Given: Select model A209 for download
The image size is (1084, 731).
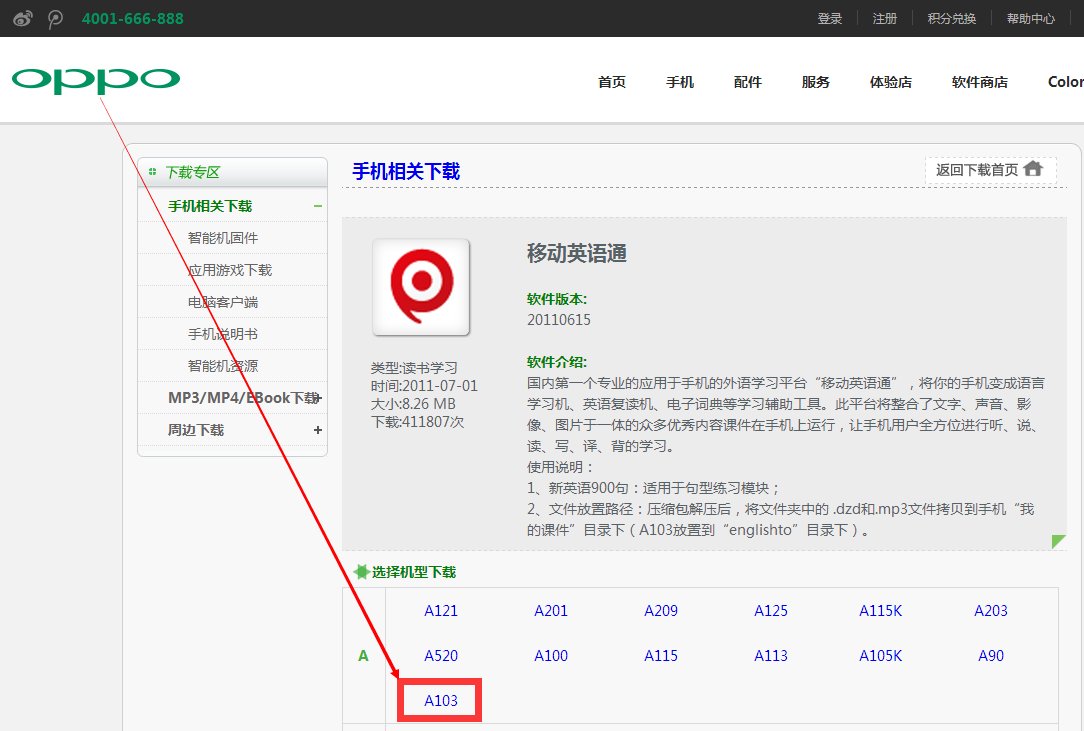Looking at the screenshot, I should coord(661,611).
